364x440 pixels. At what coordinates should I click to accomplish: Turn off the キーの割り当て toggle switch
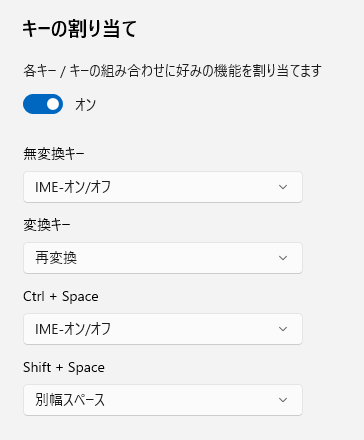43,104
